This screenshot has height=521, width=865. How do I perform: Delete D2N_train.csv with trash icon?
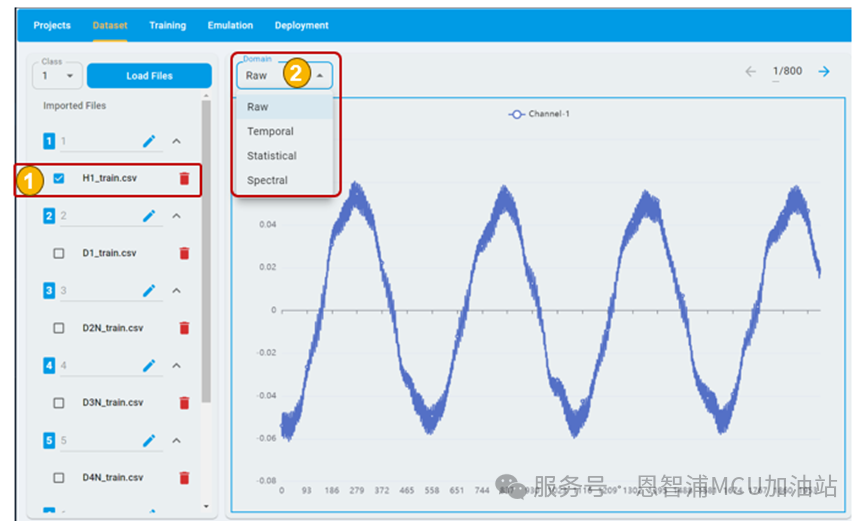pos(184,328)
